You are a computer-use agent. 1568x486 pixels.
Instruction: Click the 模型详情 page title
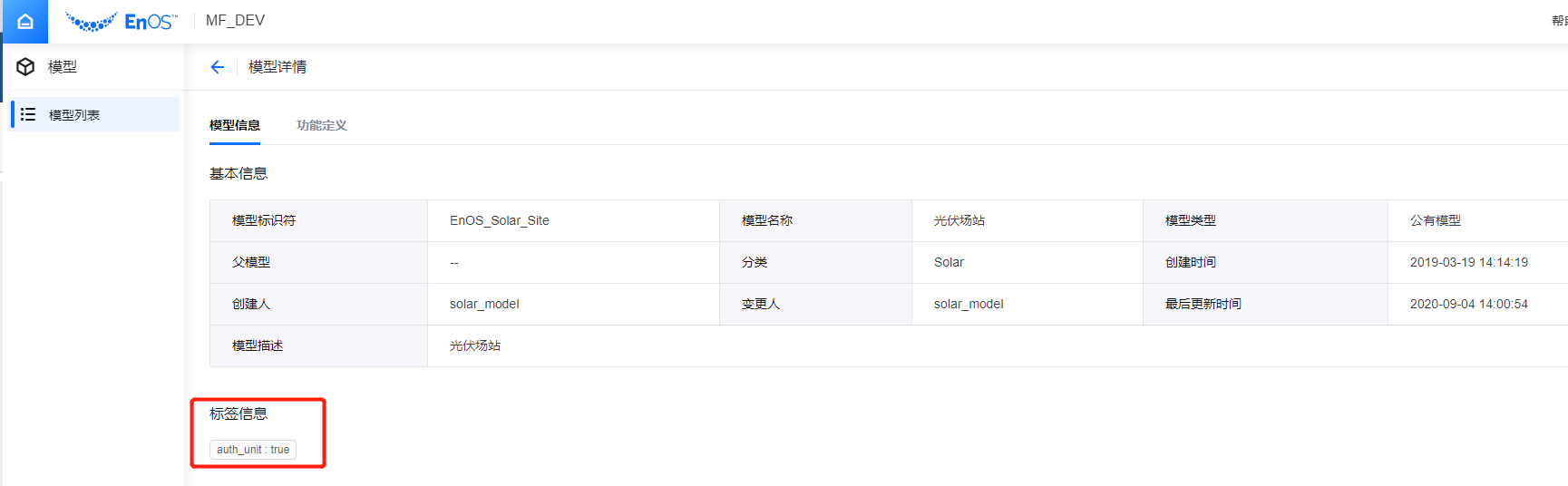point(278,67)
